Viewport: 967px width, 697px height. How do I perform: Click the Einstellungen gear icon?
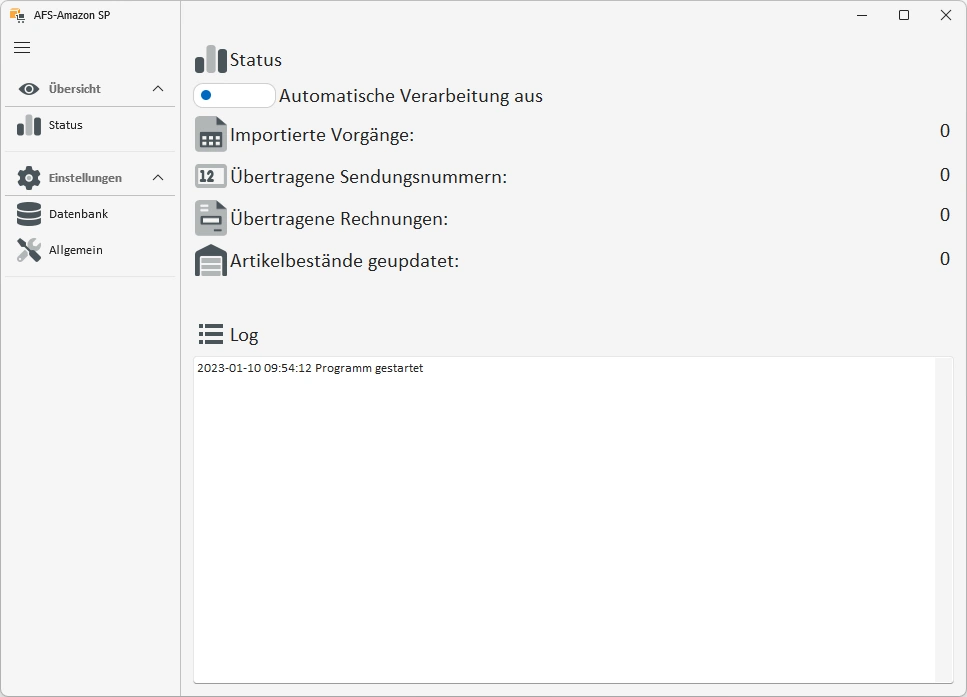(28, 178)
